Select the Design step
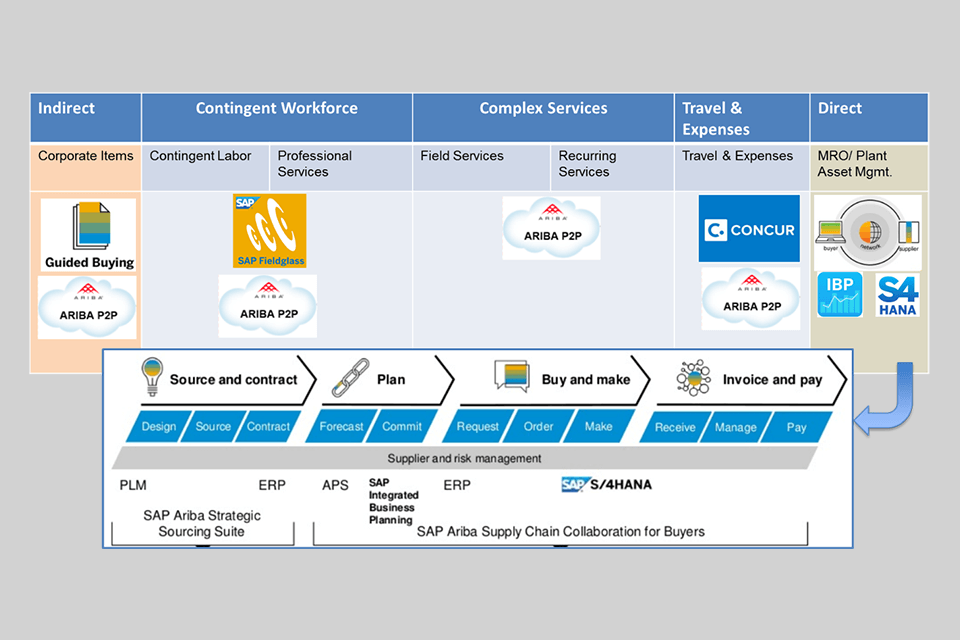Image resolution: width=960 pixels, height=640 pixels. point(159,426)
